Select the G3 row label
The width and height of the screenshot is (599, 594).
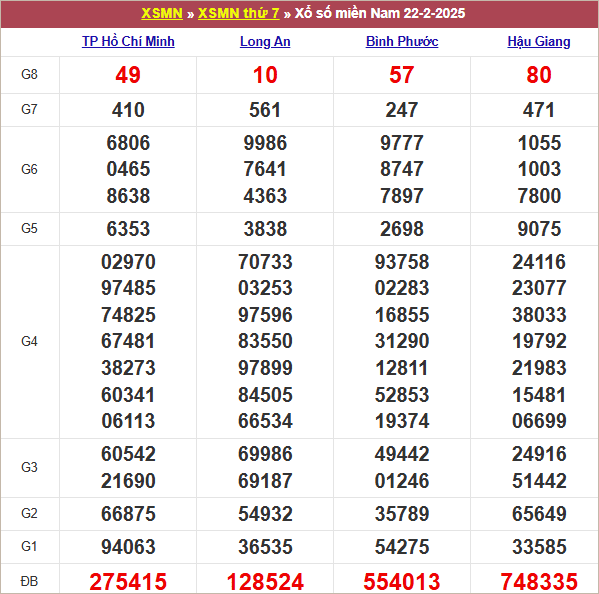click(29, 467)
